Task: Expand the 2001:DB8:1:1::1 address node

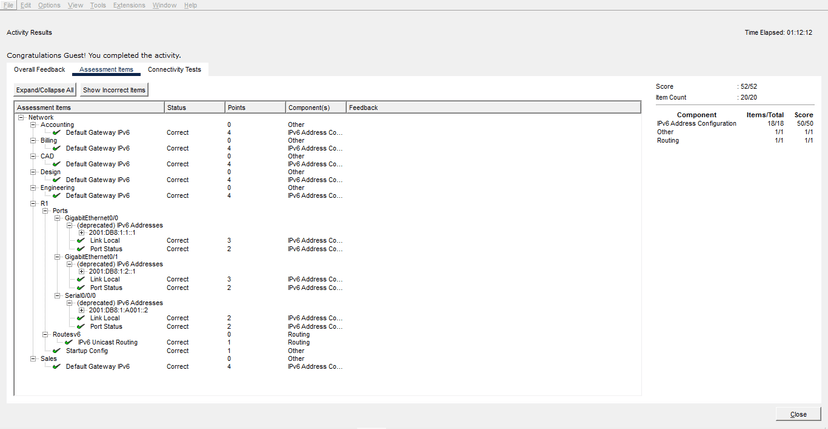Action: pyautogui.click(x=82, y=233)
